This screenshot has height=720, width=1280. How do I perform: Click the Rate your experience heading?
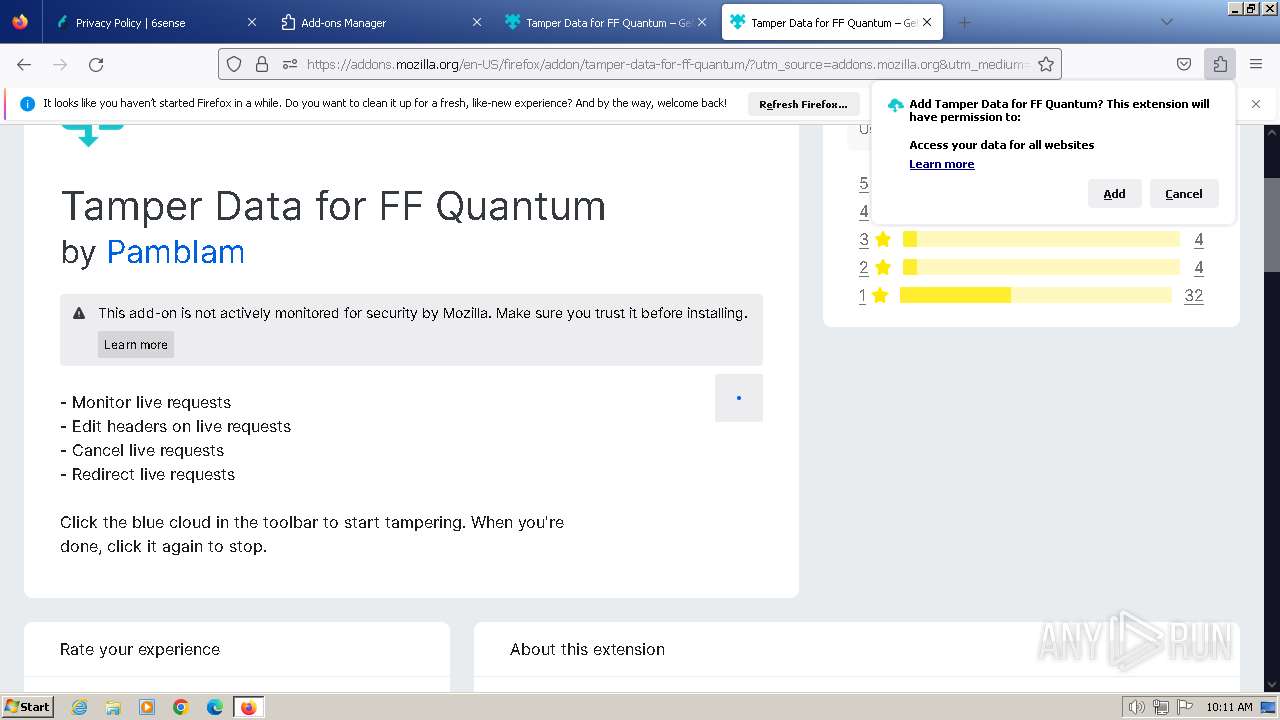click(140, 649)
